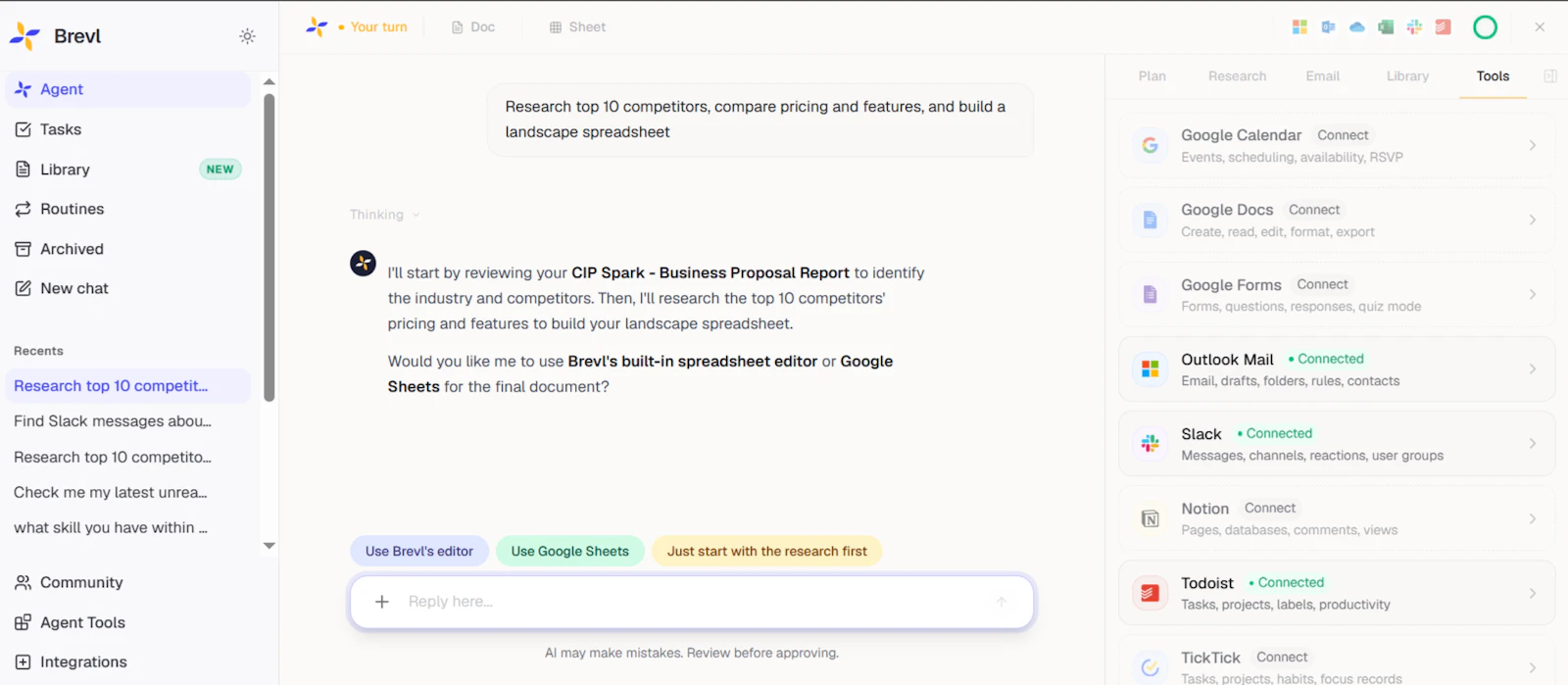Viewport: 1568px width, 685px height.
Task: Click the Outlook icon in top bar
Action: coord(1328,27)
